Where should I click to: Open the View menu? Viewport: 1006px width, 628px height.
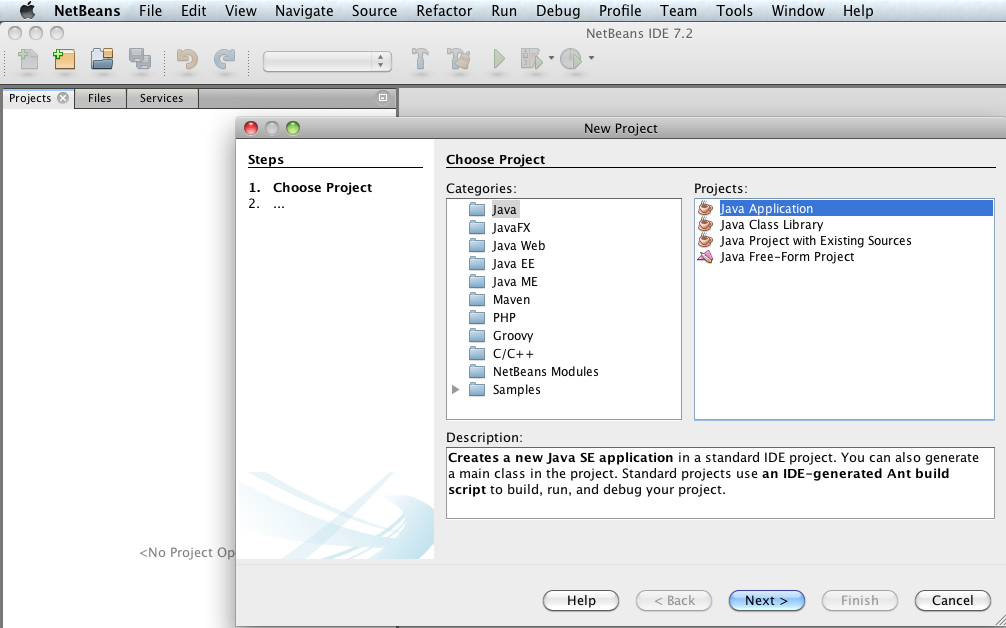(x=241, y=11)
